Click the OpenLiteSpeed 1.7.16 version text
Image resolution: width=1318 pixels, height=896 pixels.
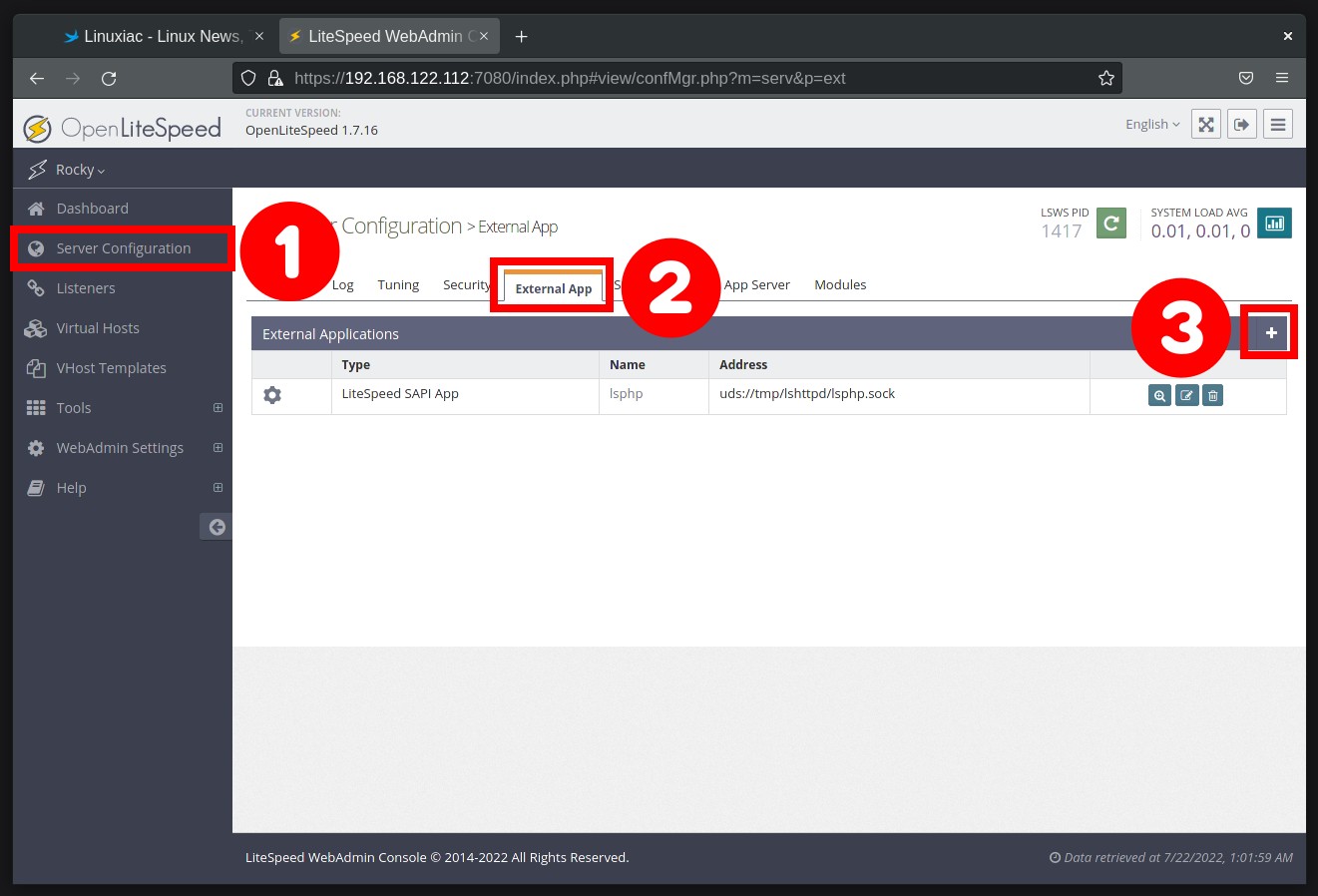pyautogui.click(x=311, y=131)
